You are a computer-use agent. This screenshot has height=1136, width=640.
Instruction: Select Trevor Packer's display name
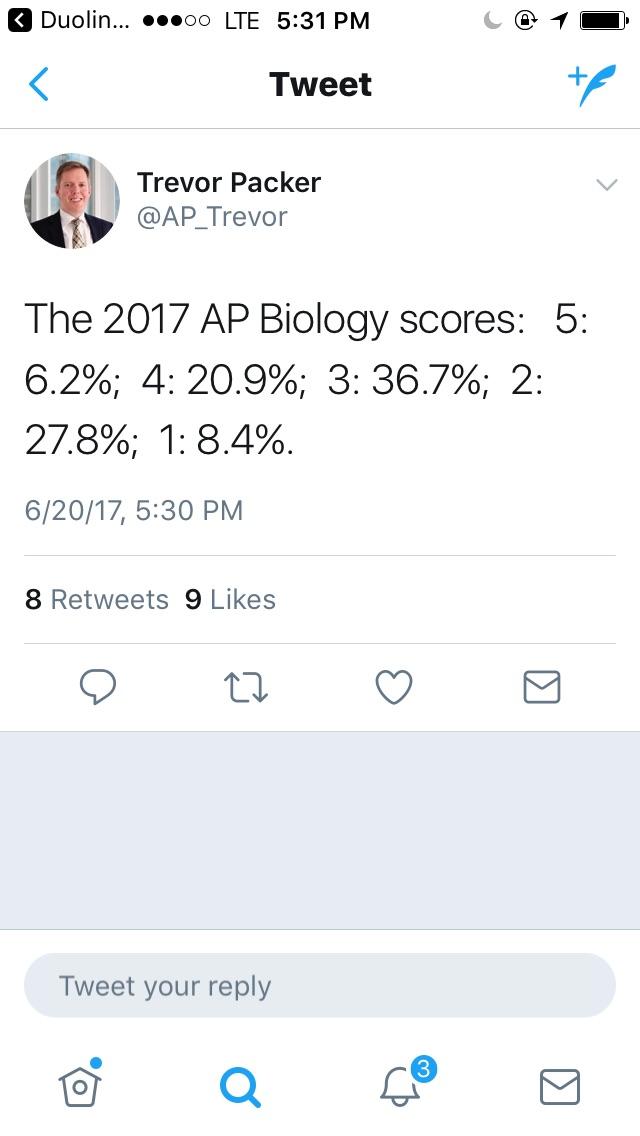[229, 182]
